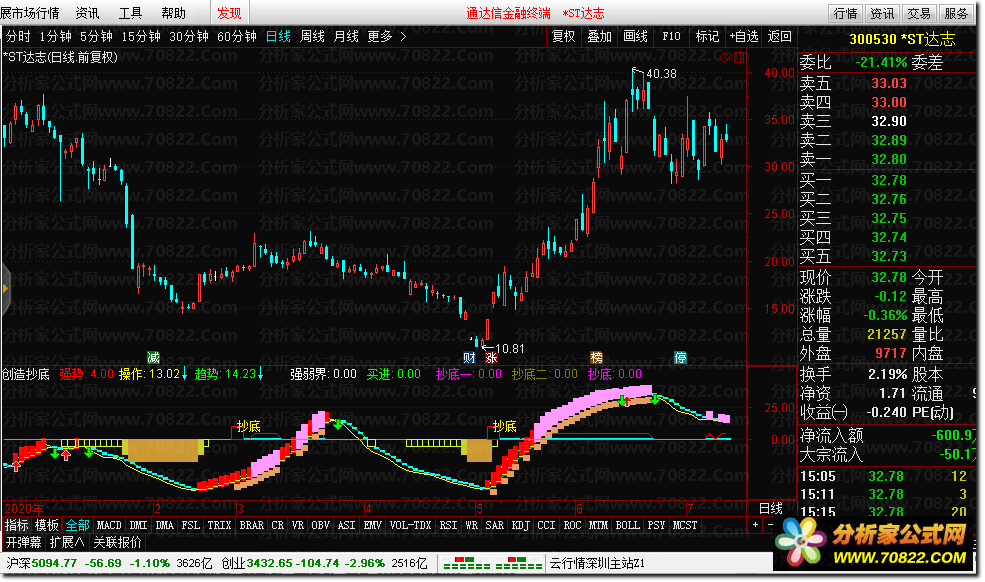The height and width of the screenshot is (582, 985).
Task: Select the VOL-TDX indicator tab
Action: coord(410,525)
